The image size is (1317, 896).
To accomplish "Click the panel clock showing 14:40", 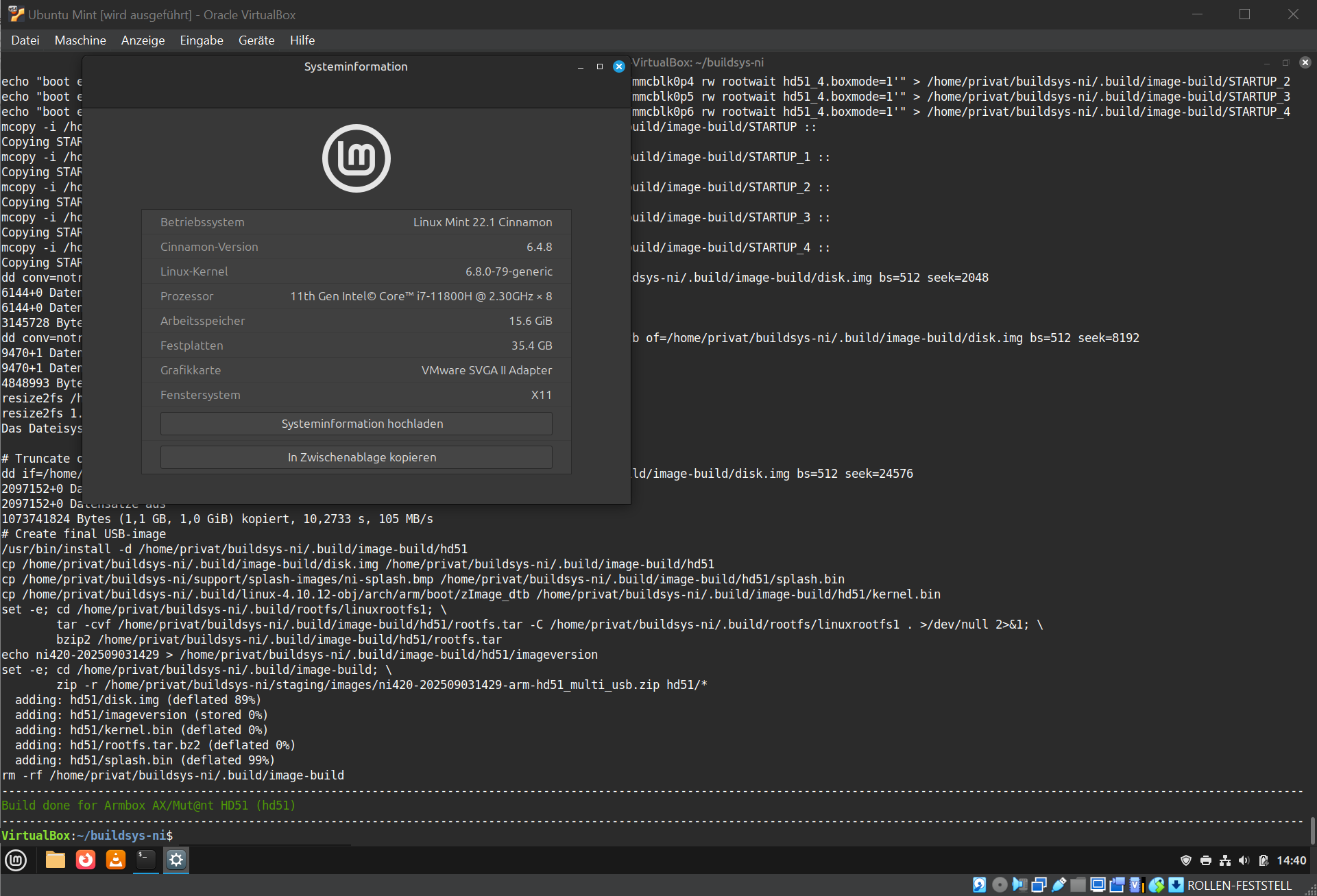I will 1291,860.
